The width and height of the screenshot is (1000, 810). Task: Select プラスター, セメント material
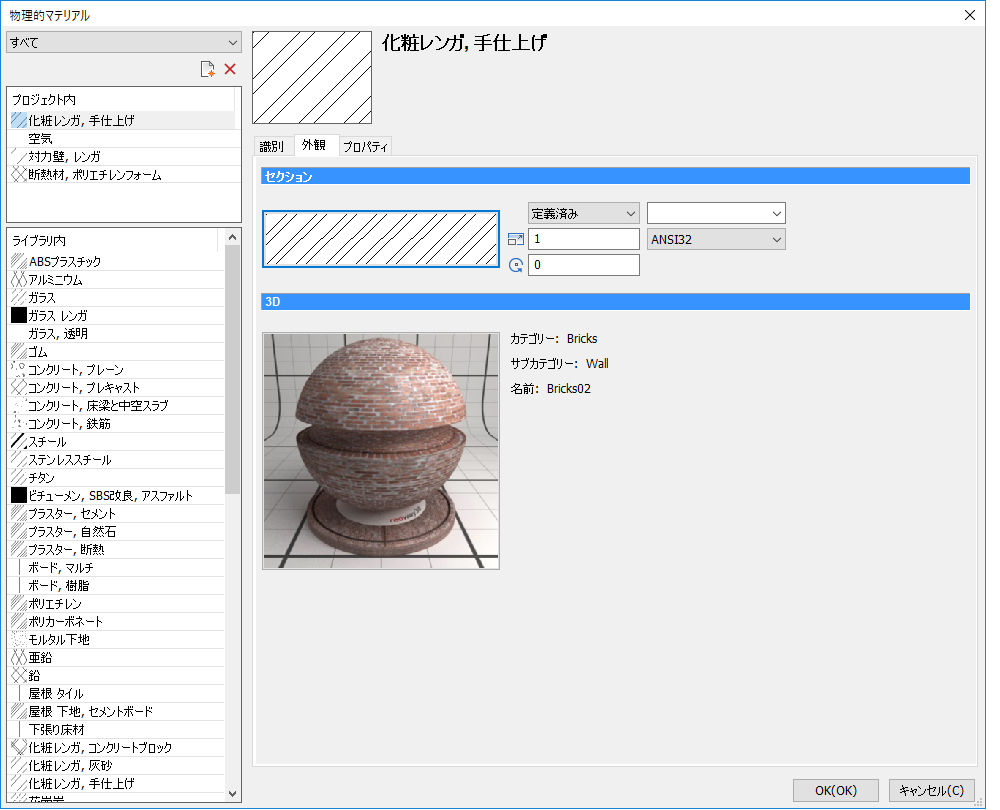[117, 513]
